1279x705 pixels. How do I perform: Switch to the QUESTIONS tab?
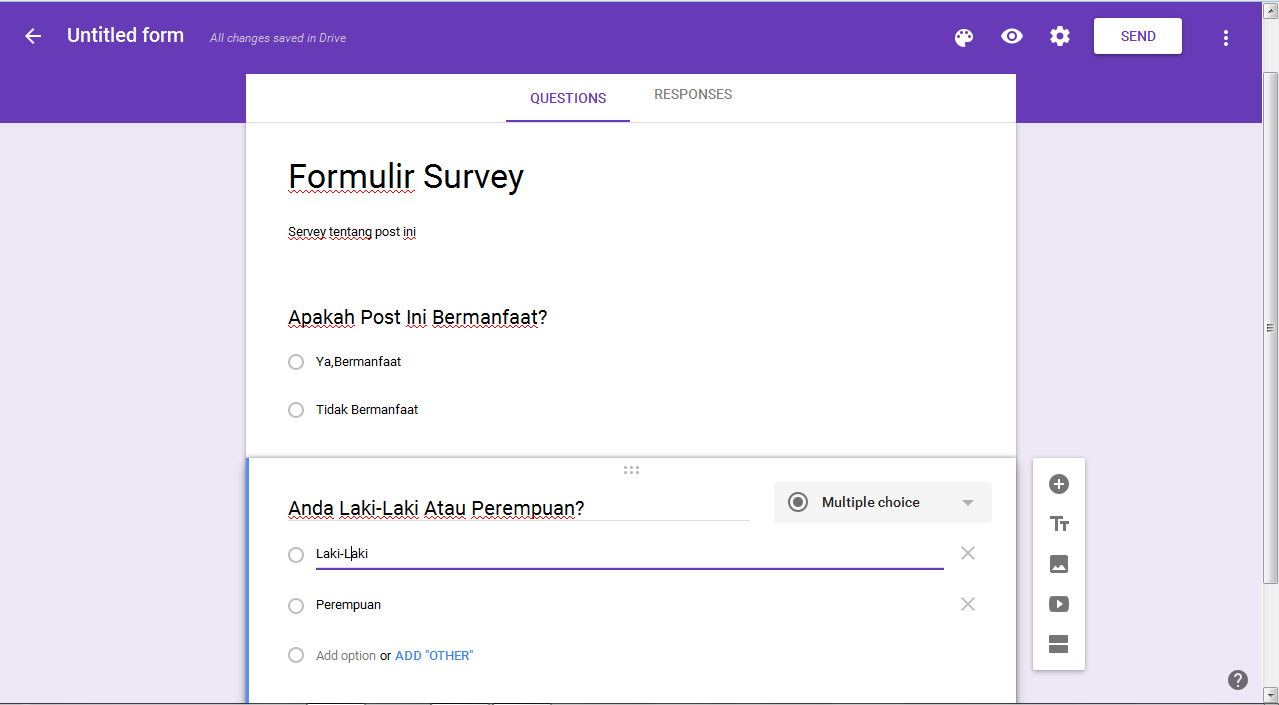pos(567,97)
